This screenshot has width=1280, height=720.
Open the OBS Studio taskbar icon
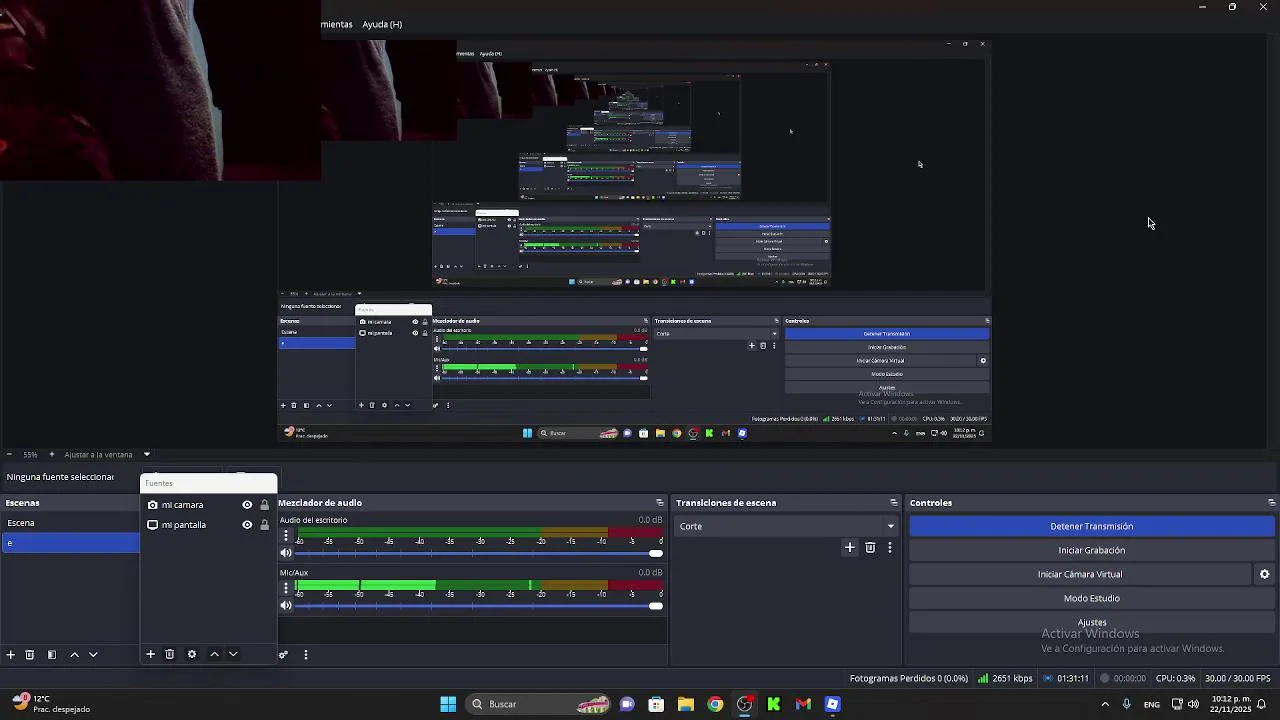(x=745, y=704)
